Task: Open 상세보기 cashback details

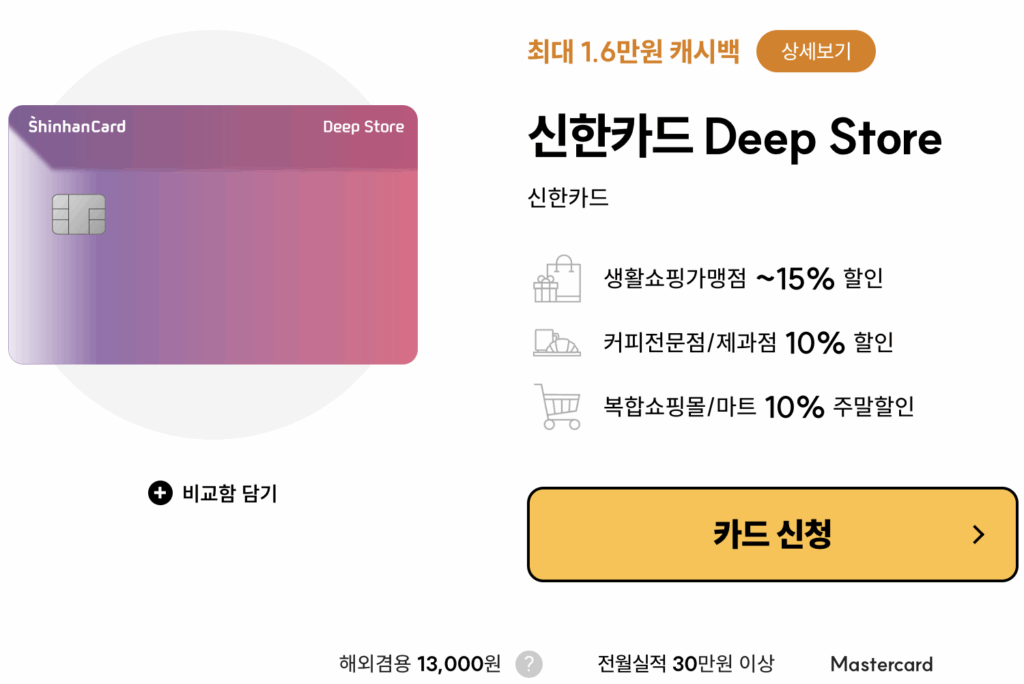Action: [816, 51]
